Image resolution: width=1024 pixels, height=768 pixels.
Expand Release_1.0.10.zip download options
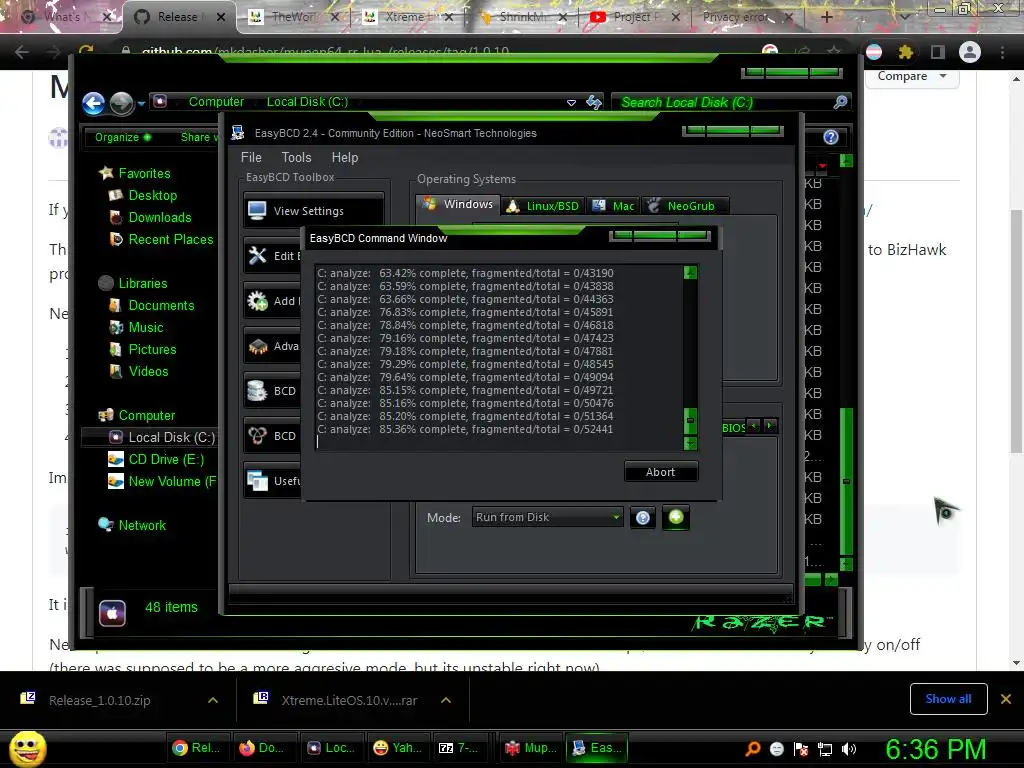coord(213,700)
